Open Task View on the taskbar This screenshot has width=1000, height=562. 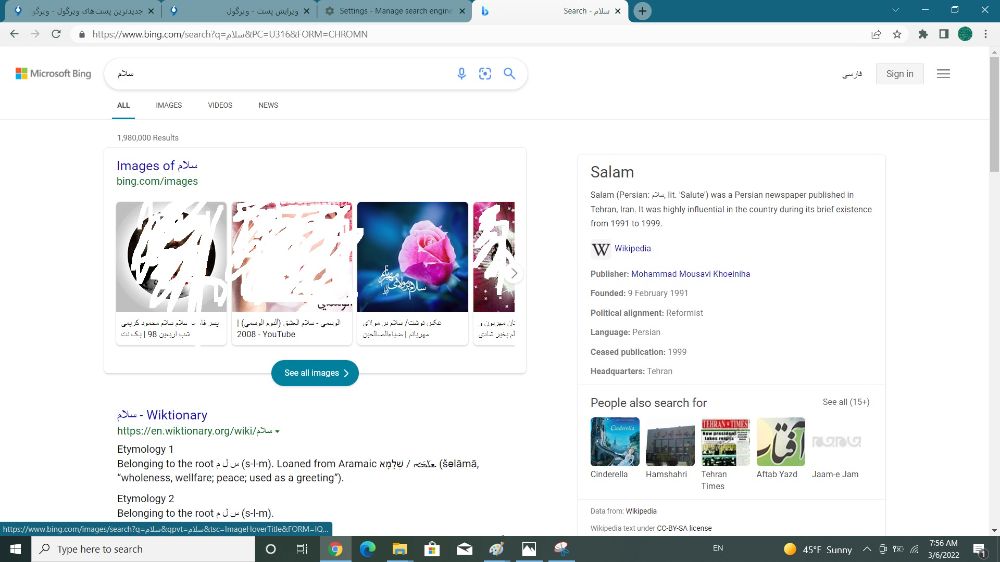coord(302,549)
